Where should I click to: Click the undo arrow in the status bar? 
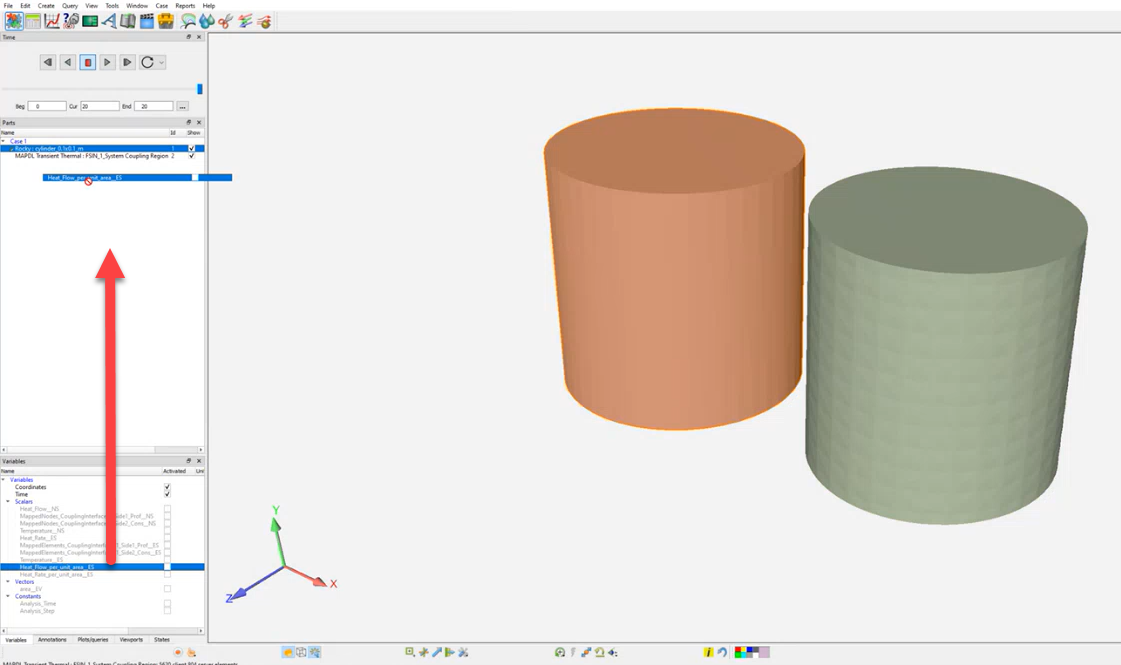(722, 652)
